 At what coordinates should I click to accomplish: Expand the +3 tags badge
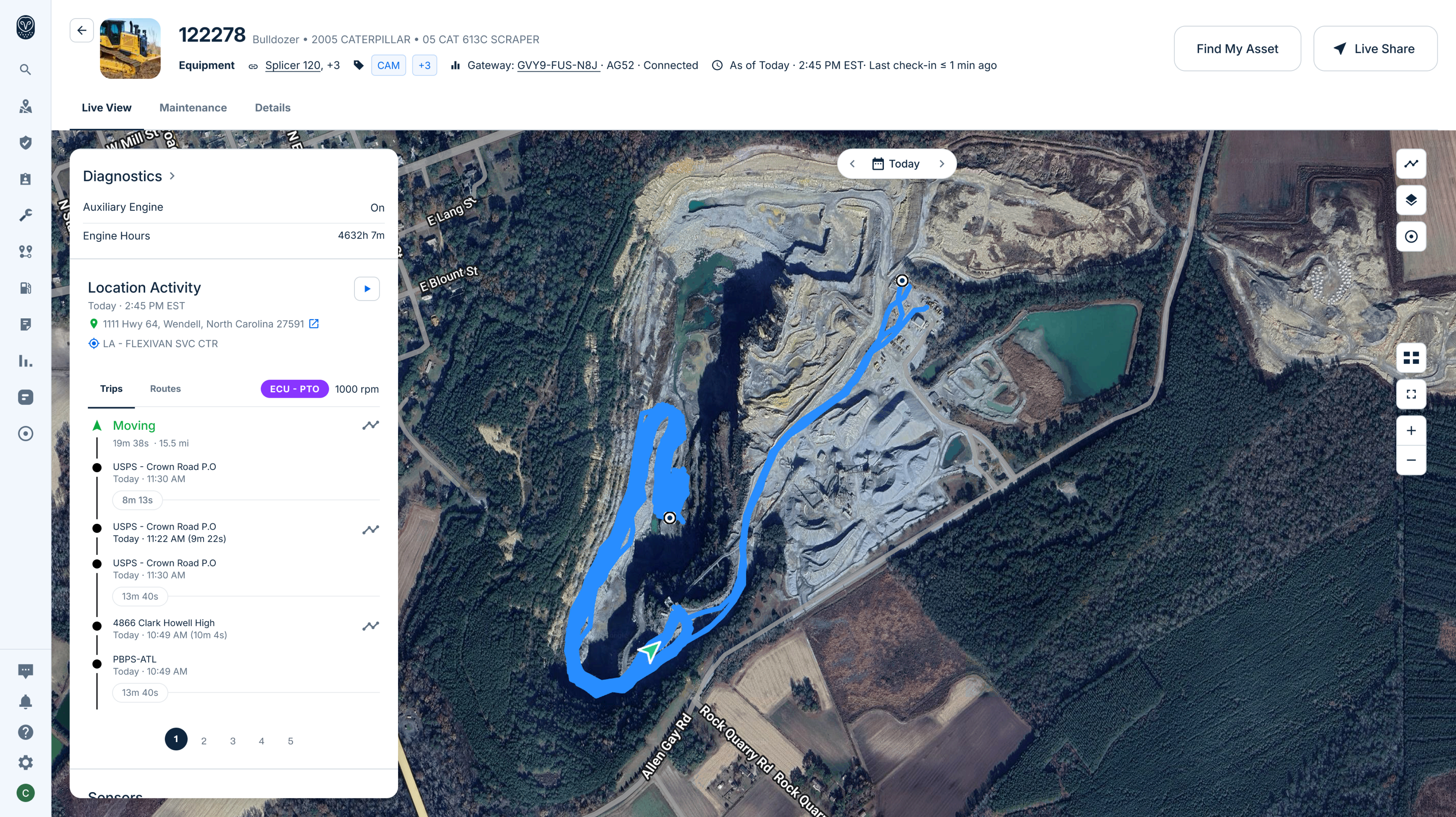pyautogui.click(x=424, y=66)
